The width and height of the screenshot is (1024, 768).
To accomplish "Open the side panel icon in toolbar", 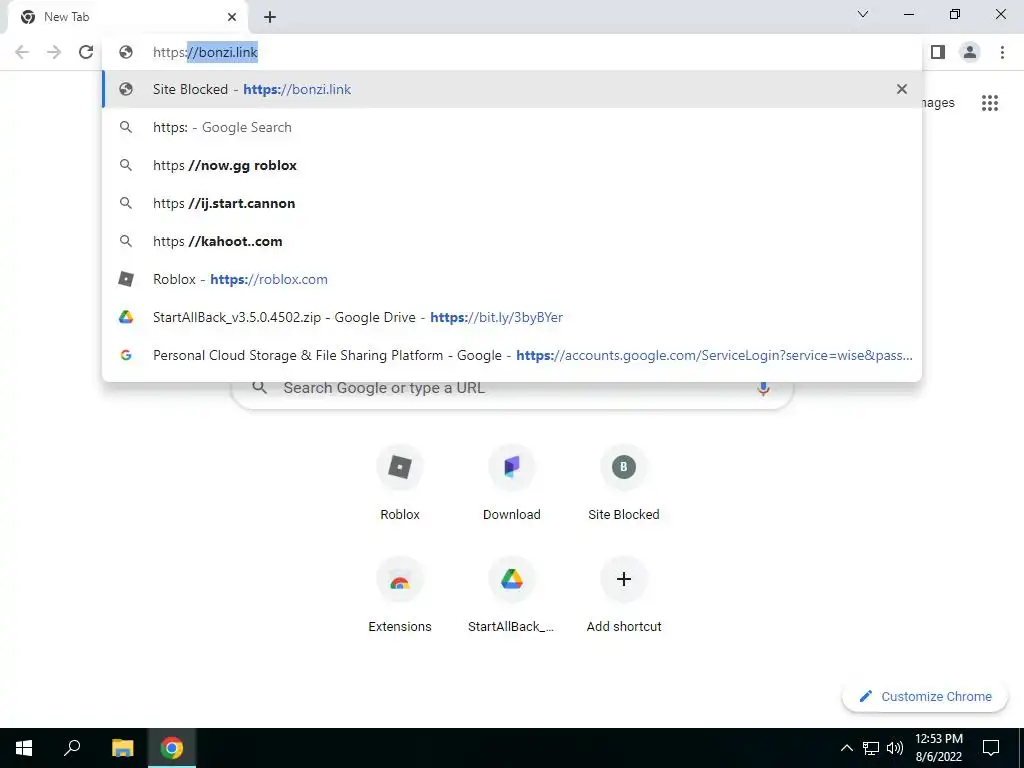I will tap(938, 52).
